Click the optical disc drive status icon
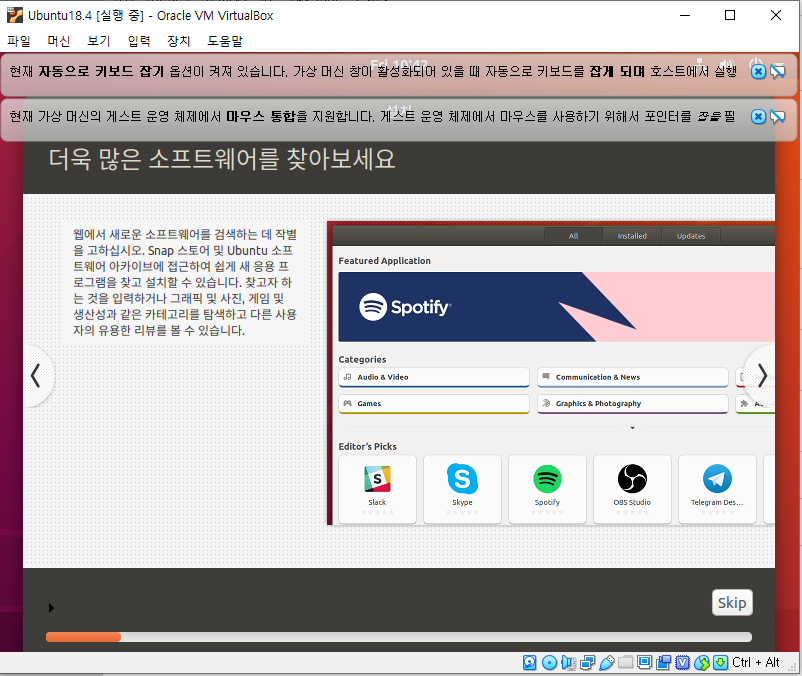This screenshot has height=676, width=802. pyautogui.click(x=549, y=663)
